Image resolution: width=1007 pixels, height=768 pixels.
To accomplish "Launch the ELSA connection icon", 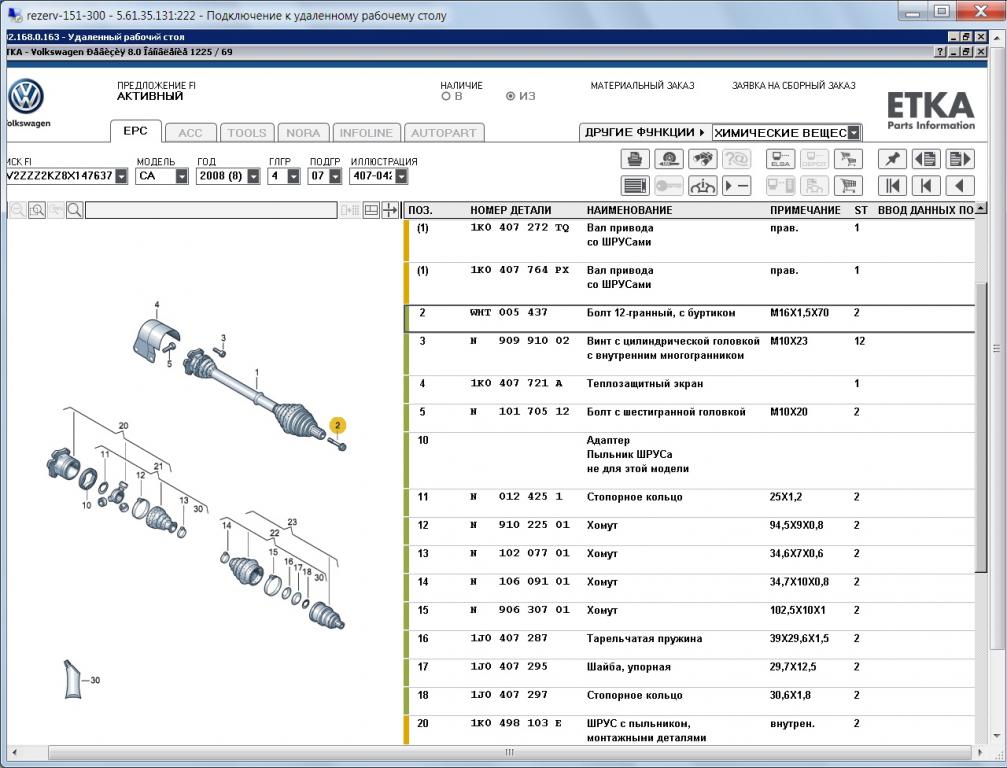I will tap(780, 159).
